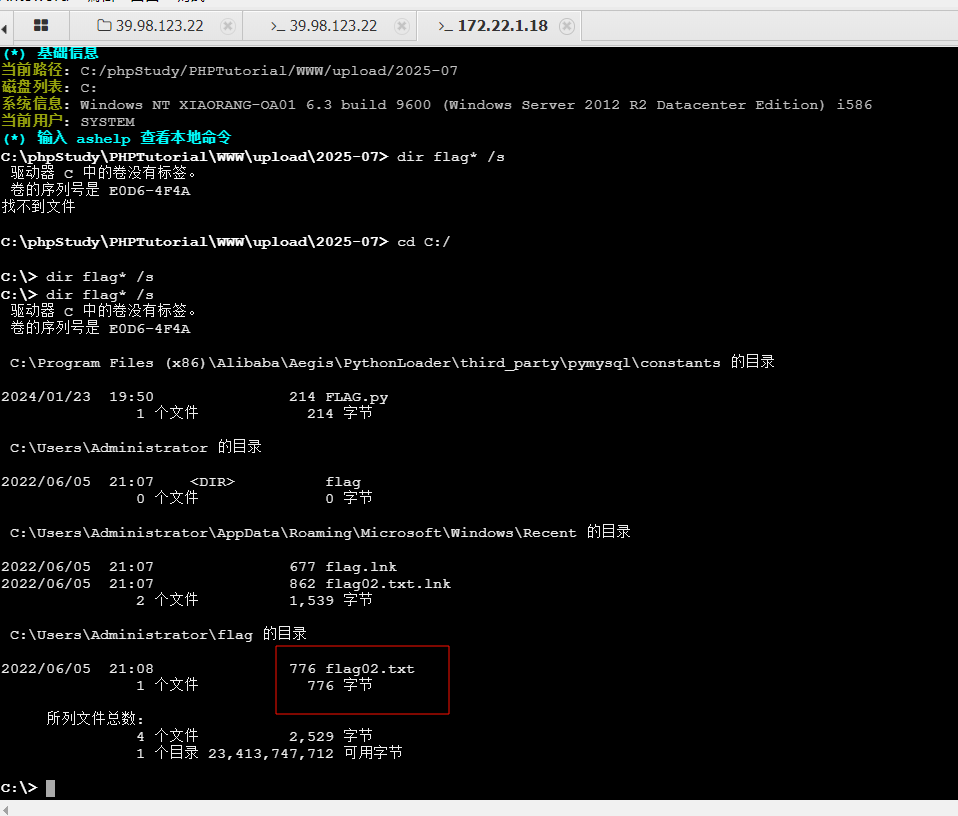Close the 172.22.1.18 terminal tab
The width and height of the screenshot is (958, 816).
click(x=567, y=26)
